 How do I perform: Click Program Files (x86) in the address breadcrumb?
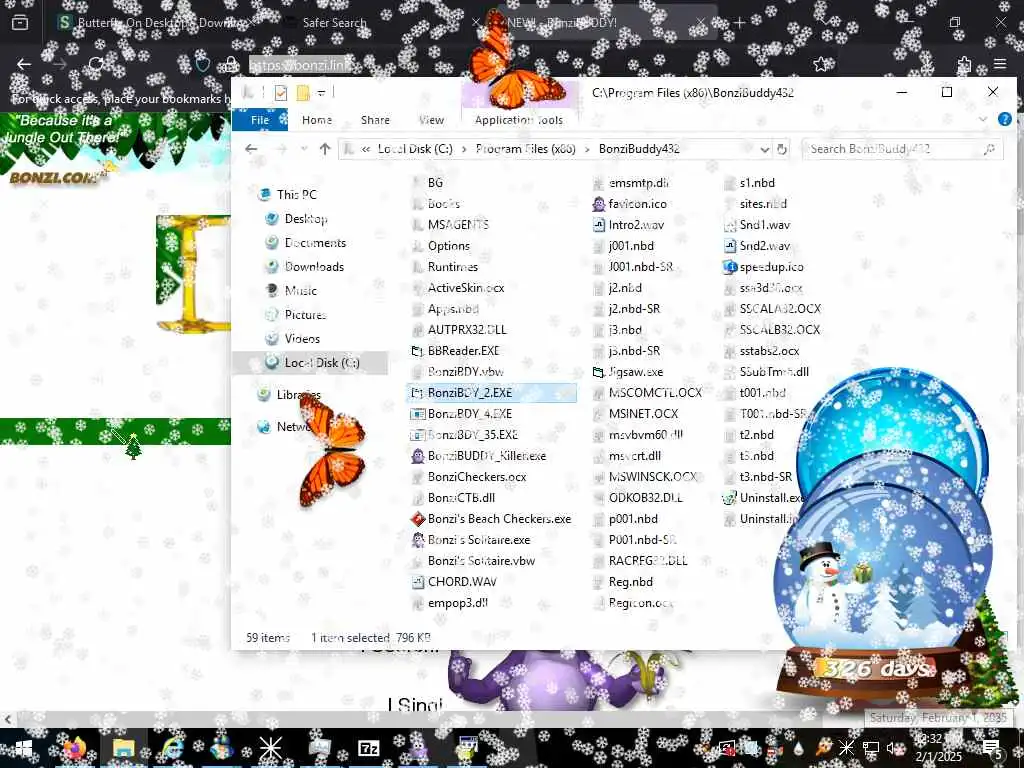(x=525, y=149)
